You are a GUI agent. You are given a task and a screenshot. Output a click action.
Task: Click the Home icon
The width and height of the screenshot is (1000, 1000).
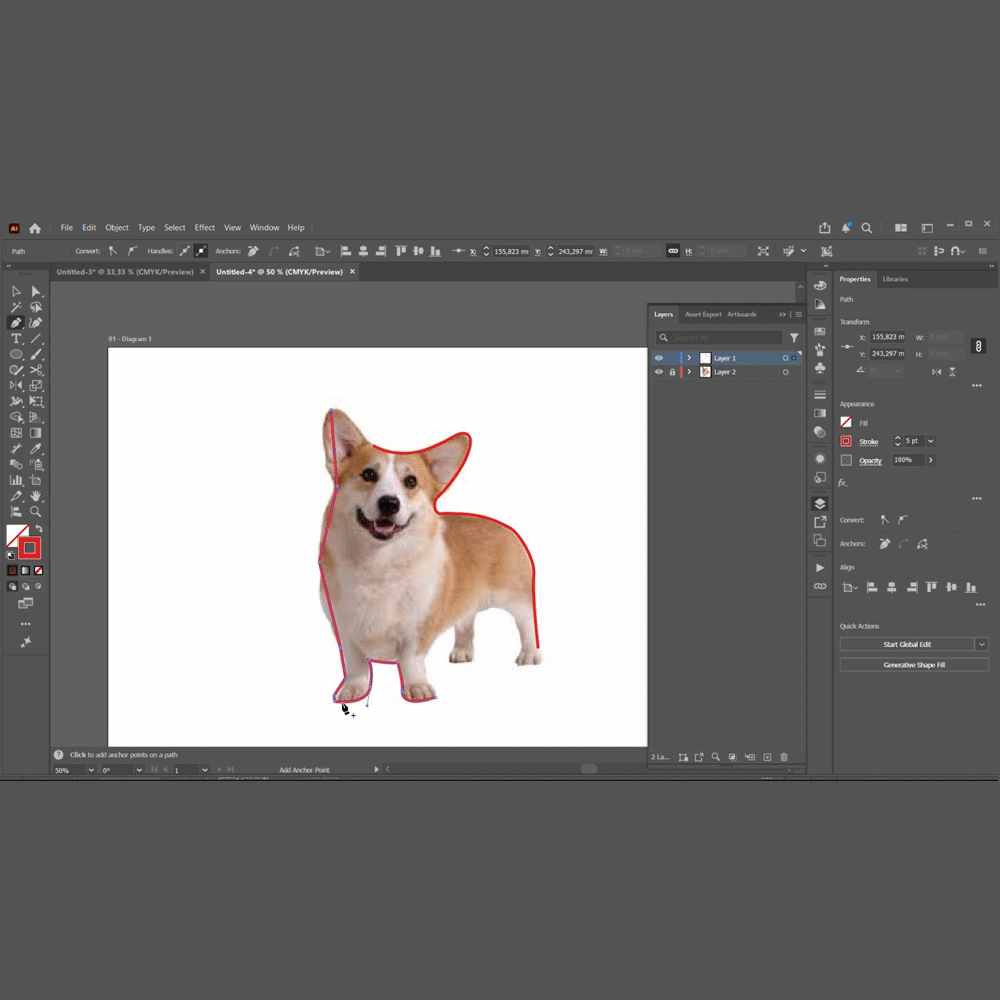point(35,228)
